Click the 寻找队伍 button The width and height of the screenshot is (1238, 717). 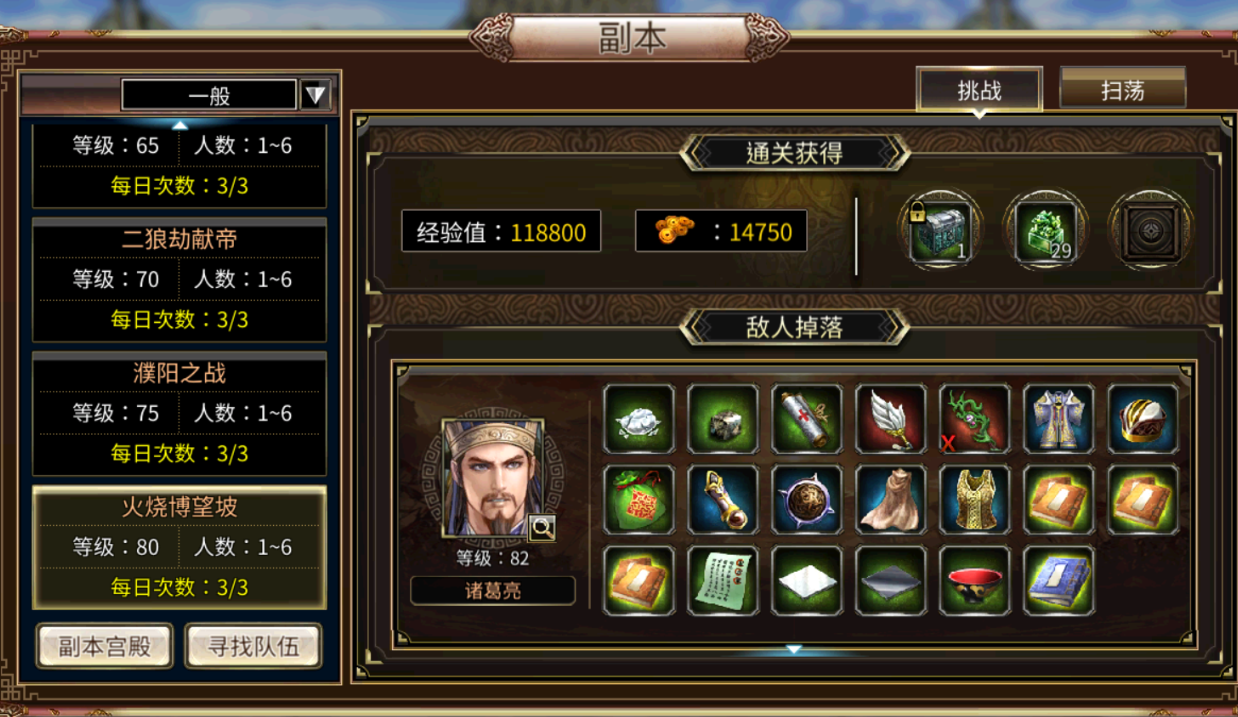pyautogui.click(x=254, y=646)
